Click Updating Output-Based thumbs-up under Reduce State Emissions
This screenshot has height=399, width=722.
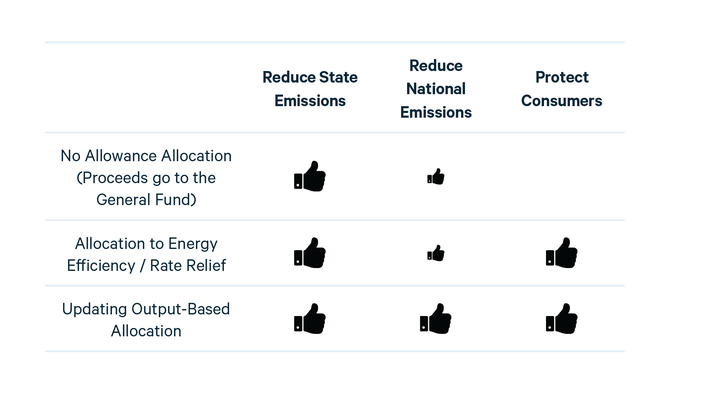point(310,318)
